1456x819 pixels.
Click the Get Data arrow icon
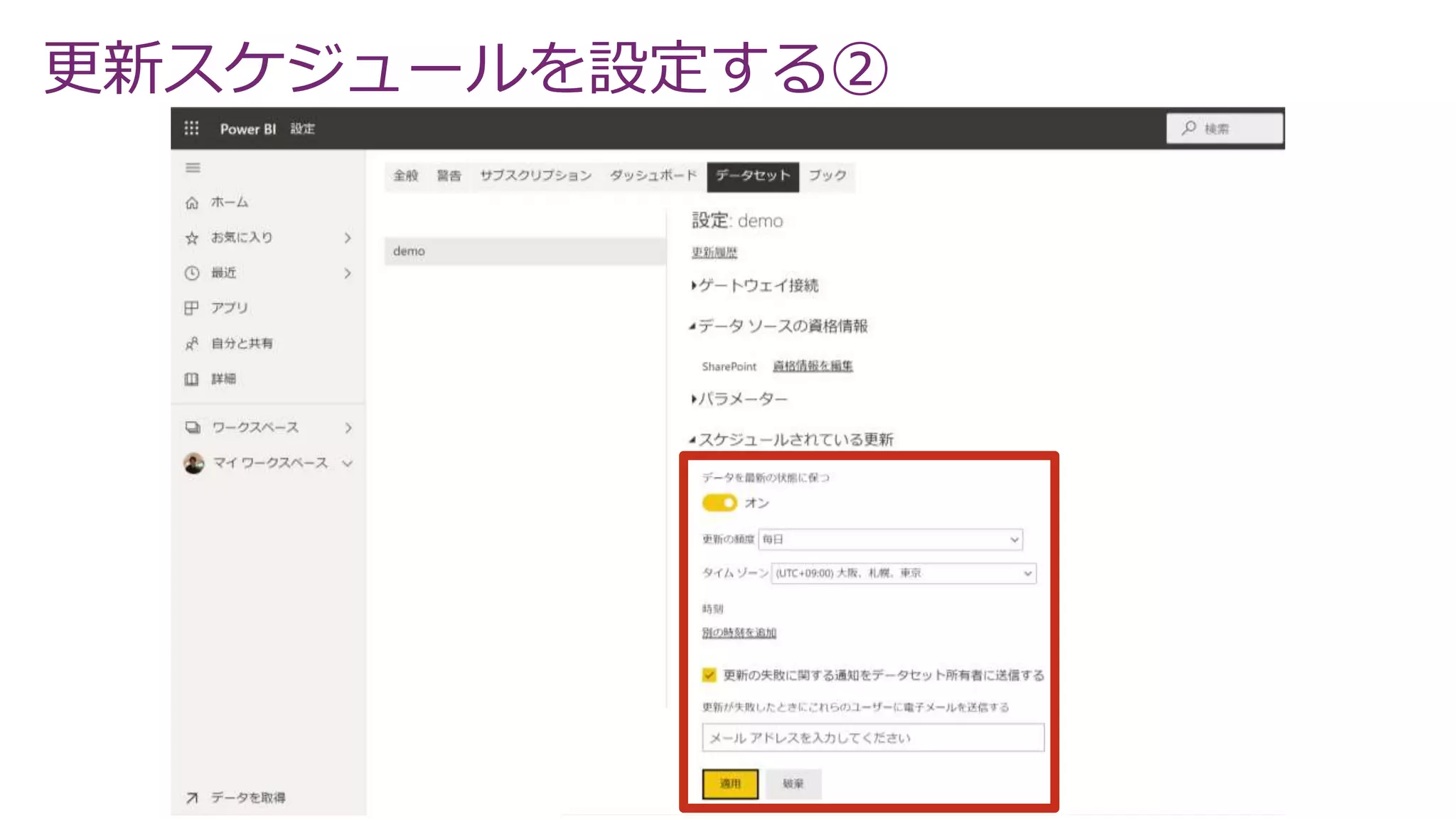point(192,798)
